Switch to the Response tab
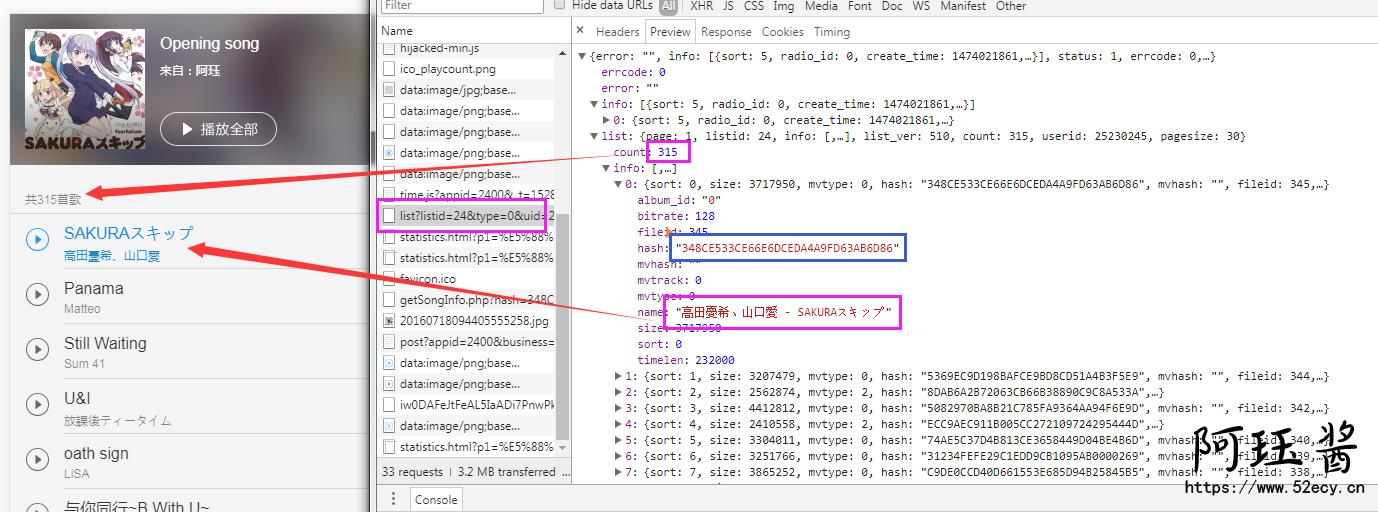The image size is (1378, 512). point(726,32)
